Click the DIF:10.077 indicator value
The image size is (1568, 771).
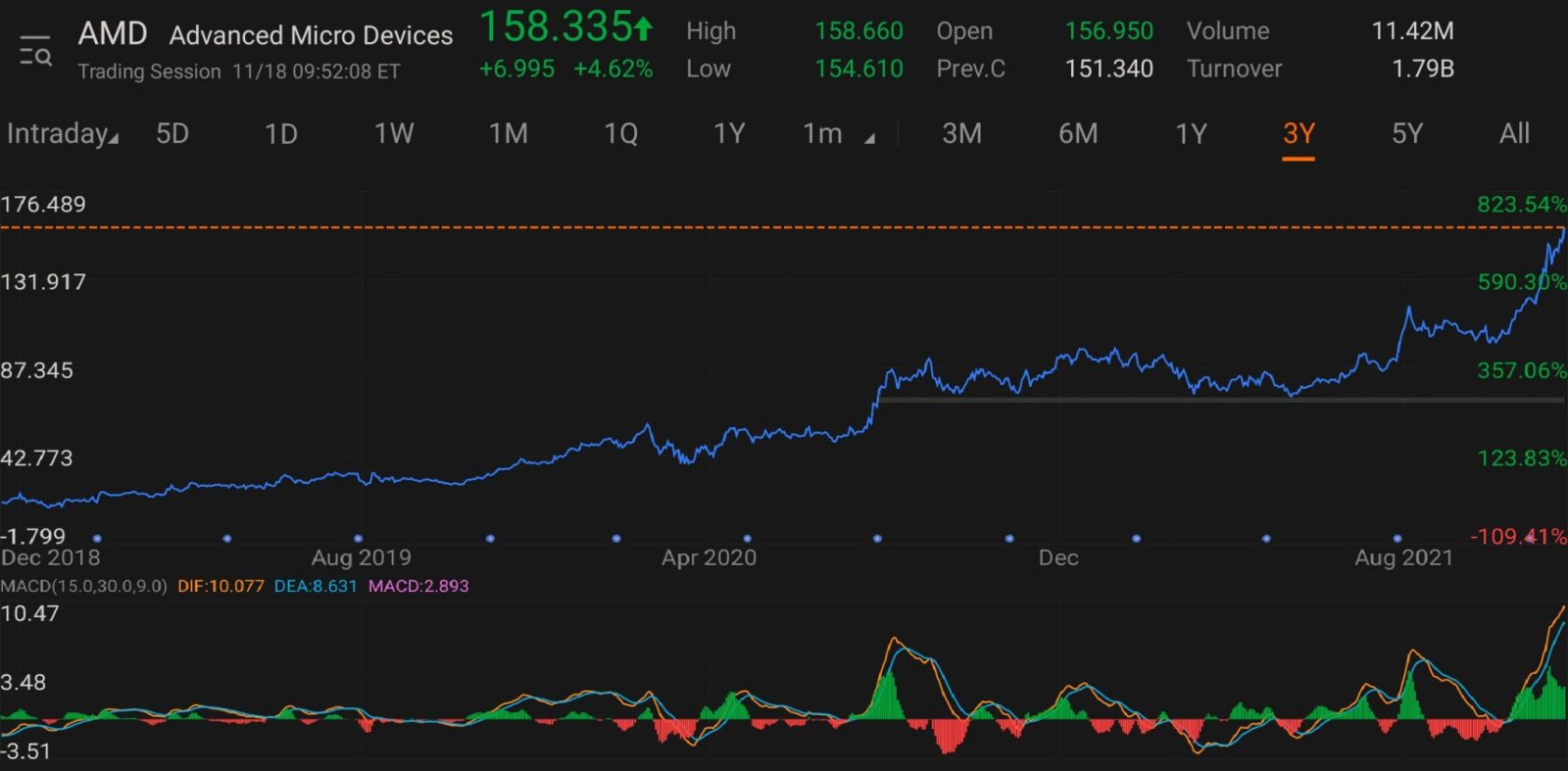(220, 586)
